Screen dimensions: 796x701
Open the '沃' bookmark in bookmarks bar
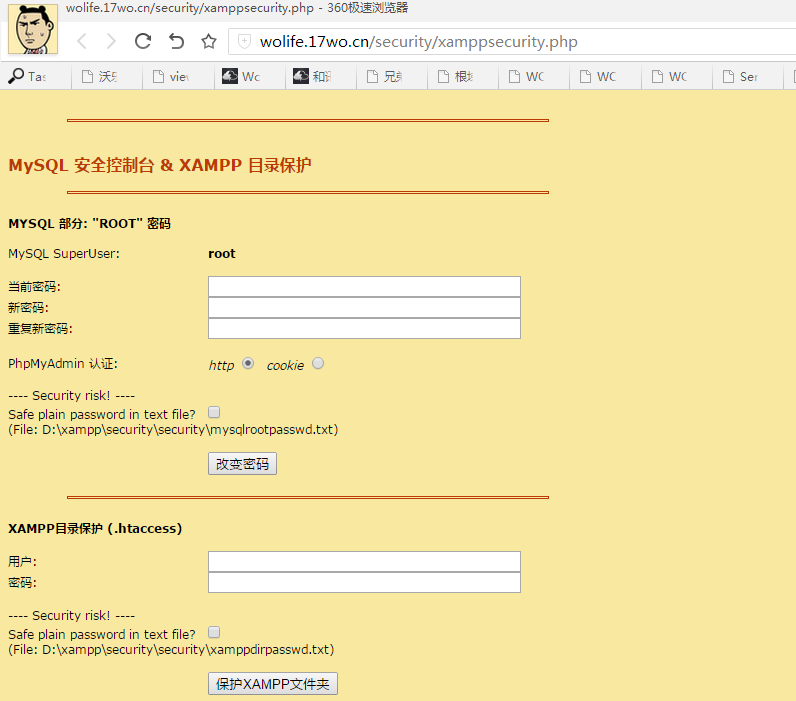(101, 77)
